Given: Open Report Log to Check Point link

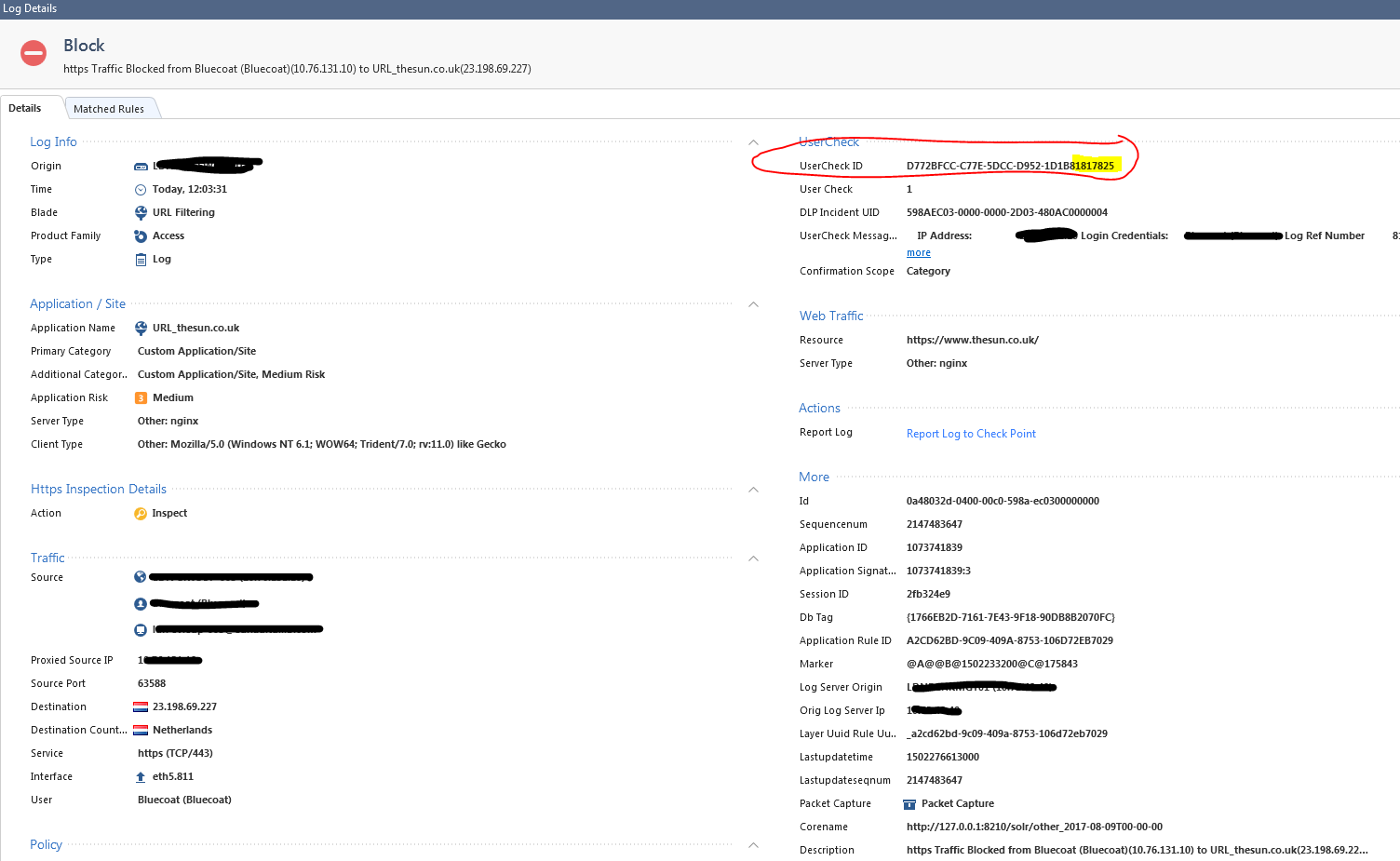Looking at the screenshot, I should click(x=971, y=434).
